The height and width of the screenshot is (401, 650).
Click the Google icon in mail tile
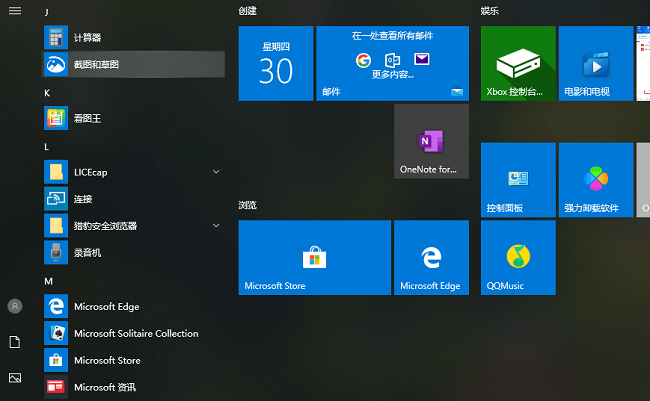(x=364, y=61)
